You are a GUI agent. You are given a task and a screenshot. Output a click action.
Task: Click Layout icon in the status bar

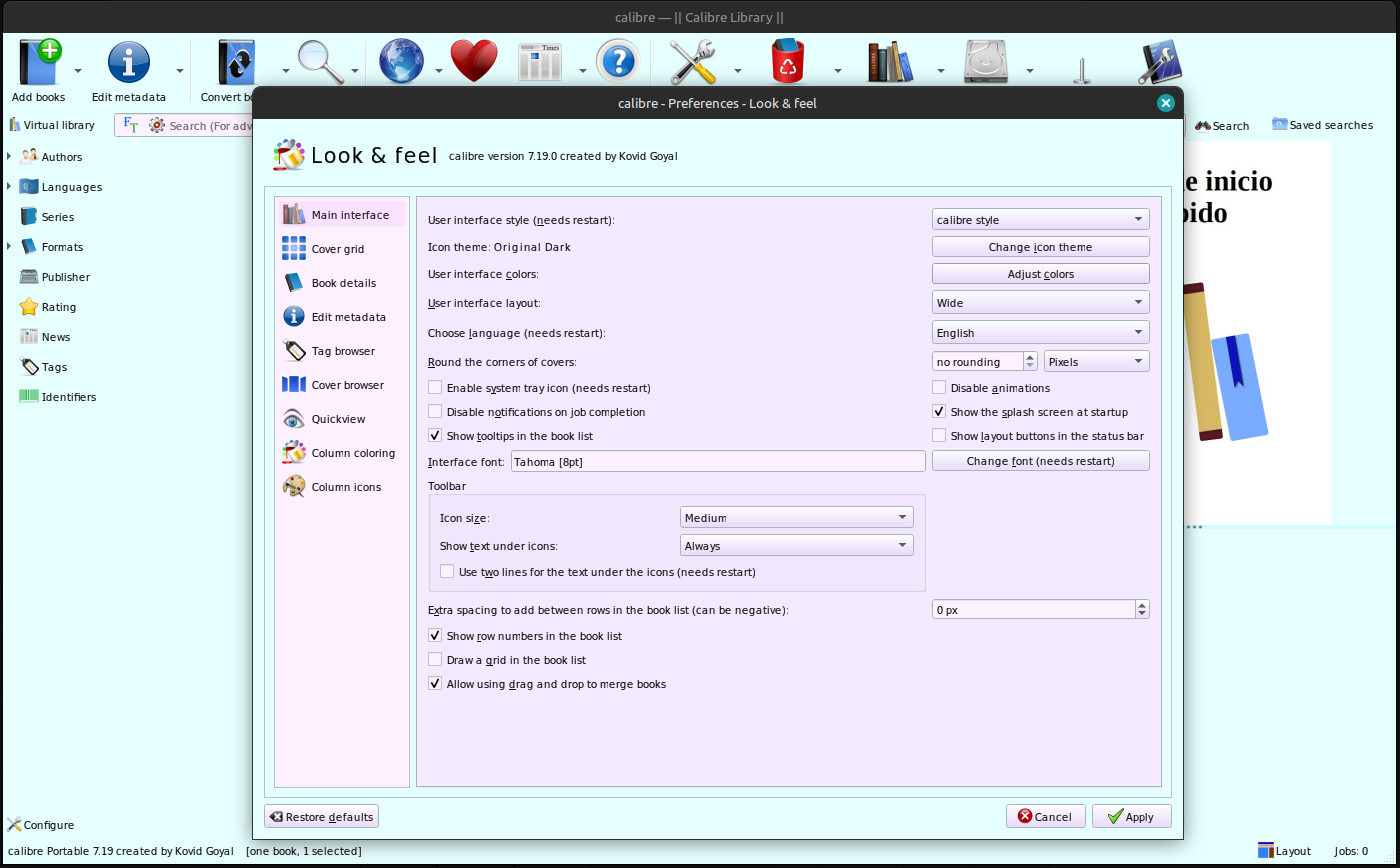click(1284, 851)
